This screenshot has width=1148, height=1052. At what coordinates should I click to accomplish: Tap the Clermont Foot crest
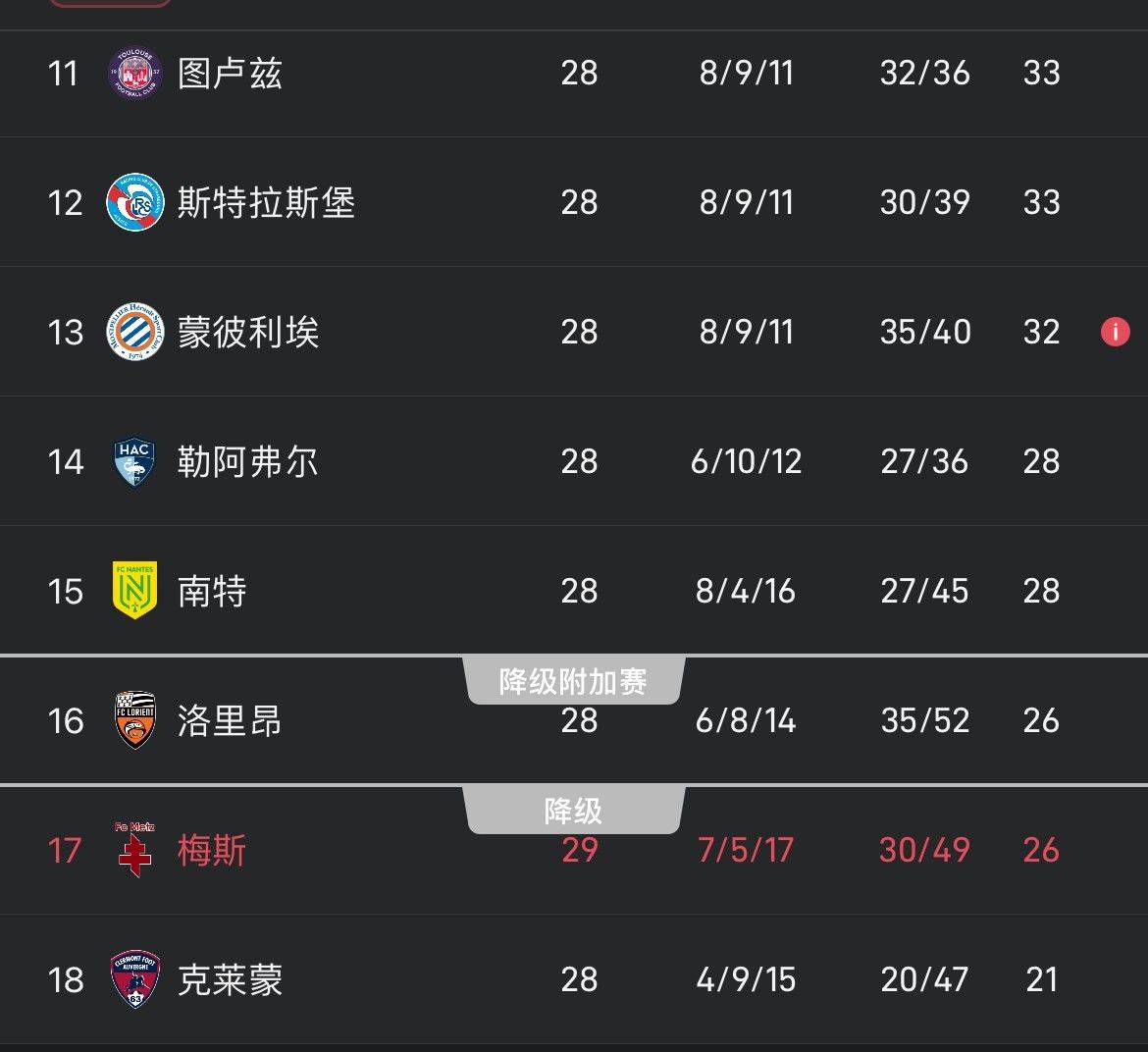click(134, 979)
